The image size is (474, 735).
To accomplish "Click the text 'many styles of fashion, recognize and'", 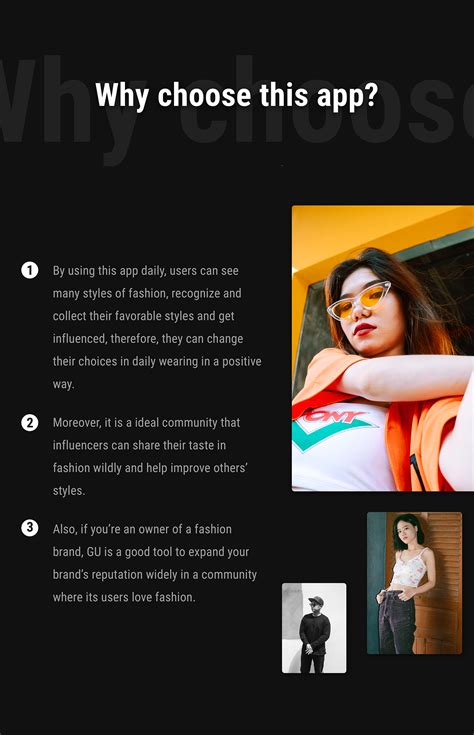I will [147, 293].
